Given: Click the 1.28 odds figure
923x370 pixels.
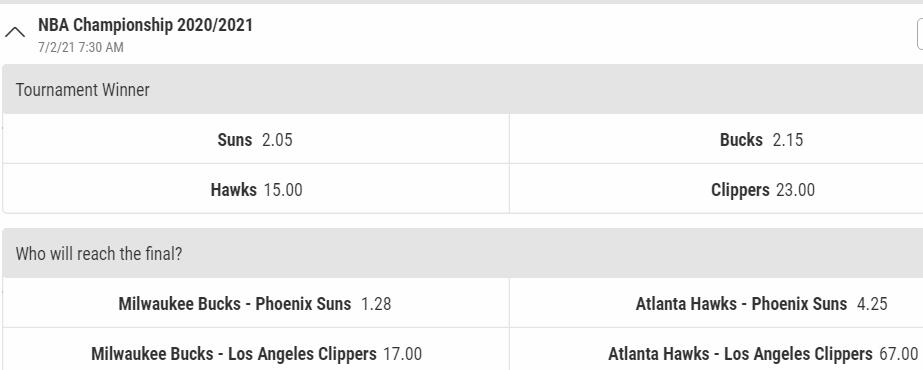Looking at the screenshot, I should [x=376, y=304].
